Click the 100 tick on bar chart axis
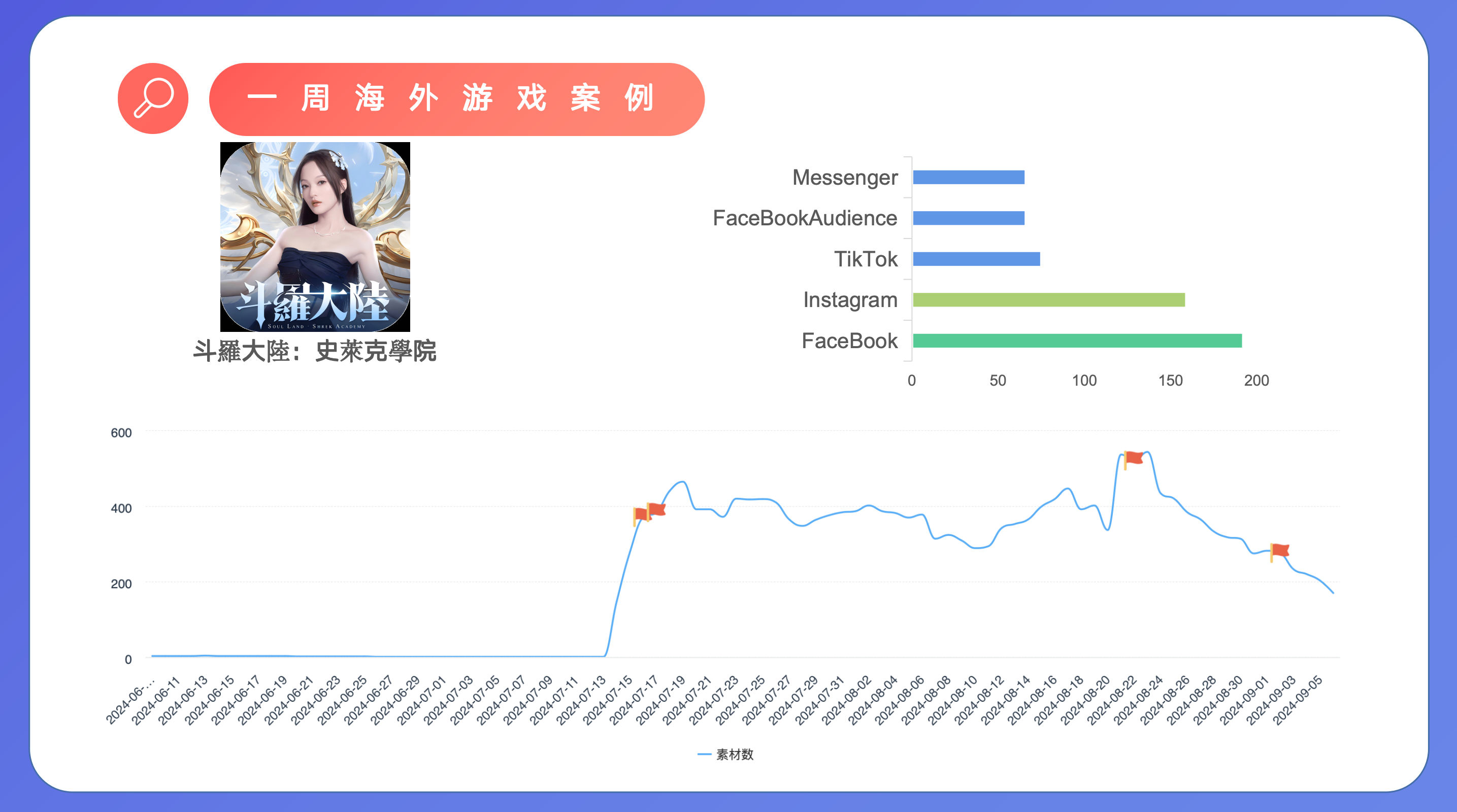 coord(1084,381)
